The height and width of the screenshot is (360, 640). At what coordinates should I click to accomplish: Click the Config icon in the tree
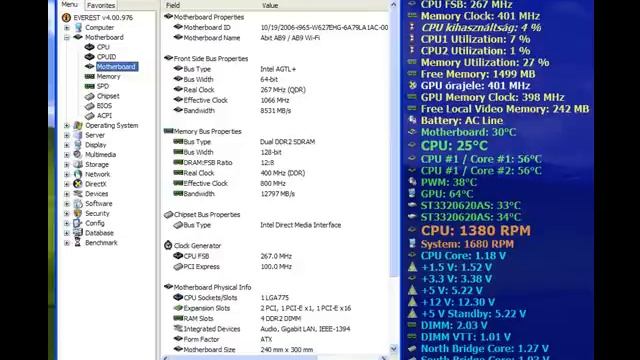click(x=78, y=223)
